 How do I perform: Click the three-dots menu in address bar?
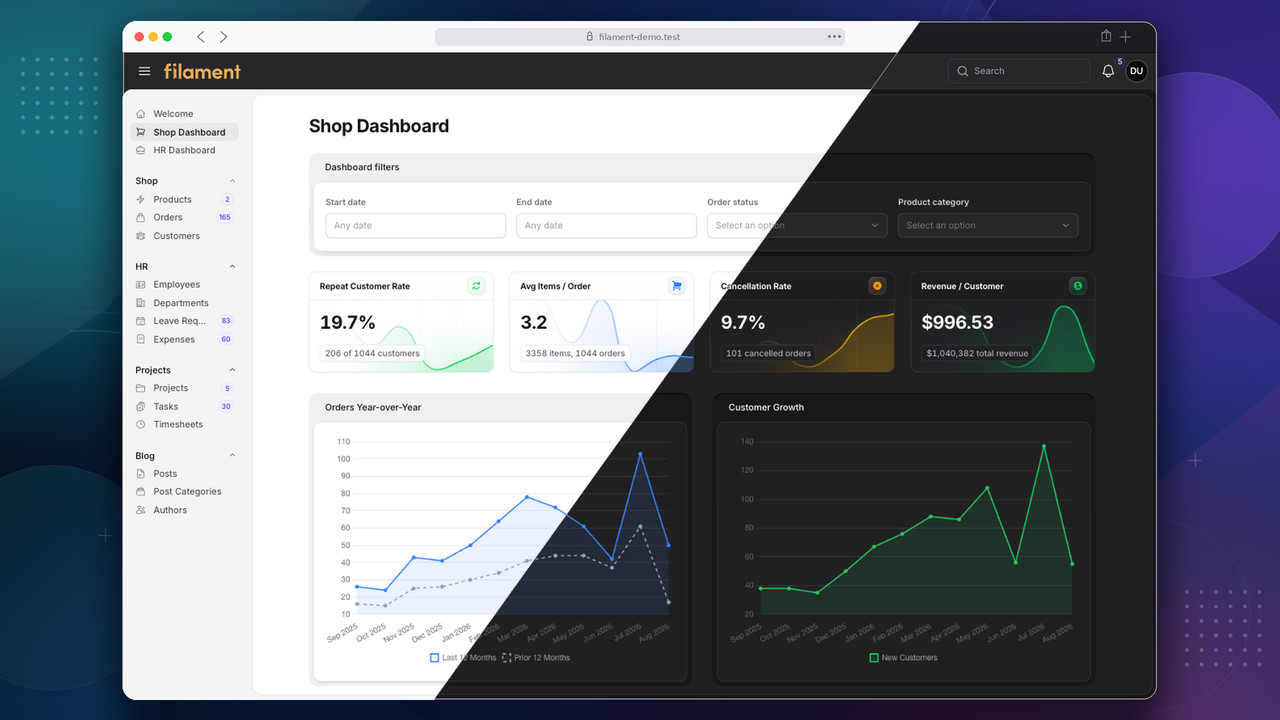pos(834,37)
